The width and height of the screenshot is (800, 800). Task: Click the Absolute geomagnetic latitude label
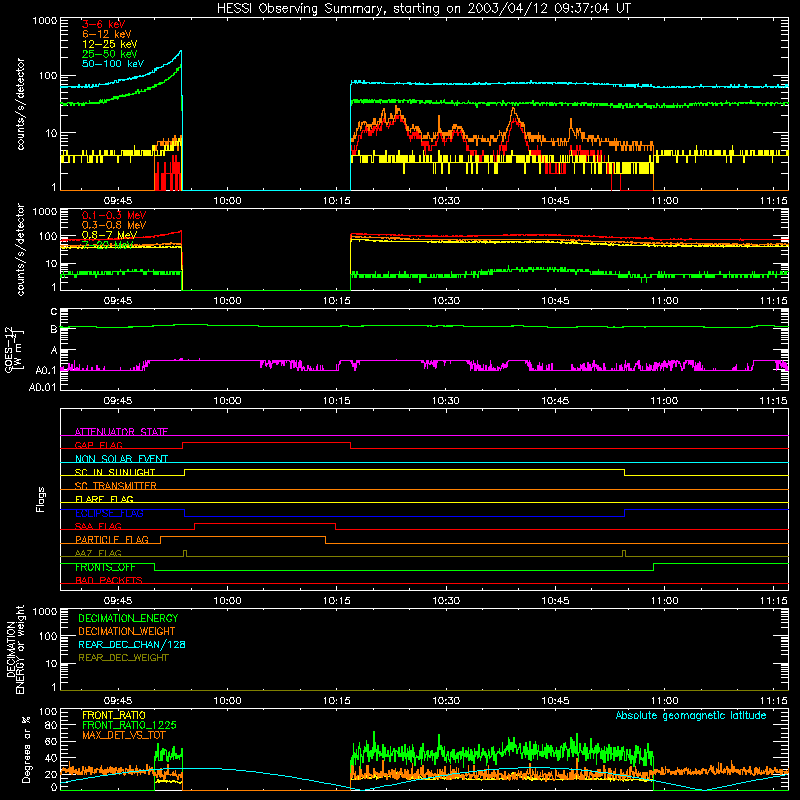(x=691, y=716)
